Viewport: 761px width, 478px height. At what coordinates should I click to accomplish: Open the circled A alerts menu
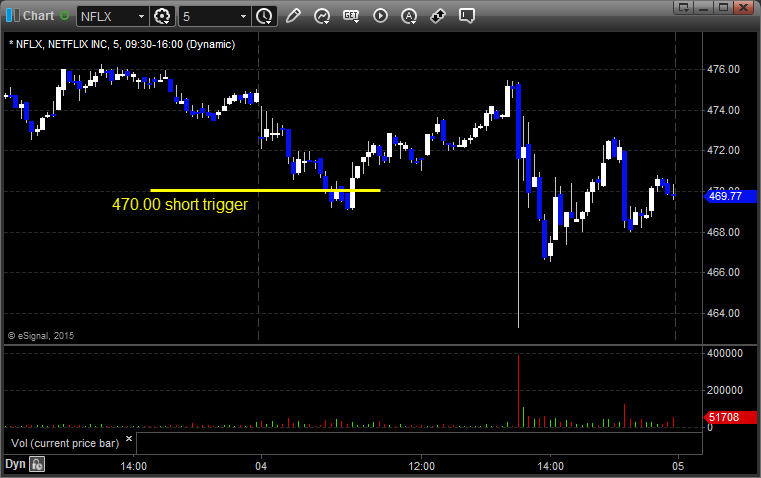409,16
